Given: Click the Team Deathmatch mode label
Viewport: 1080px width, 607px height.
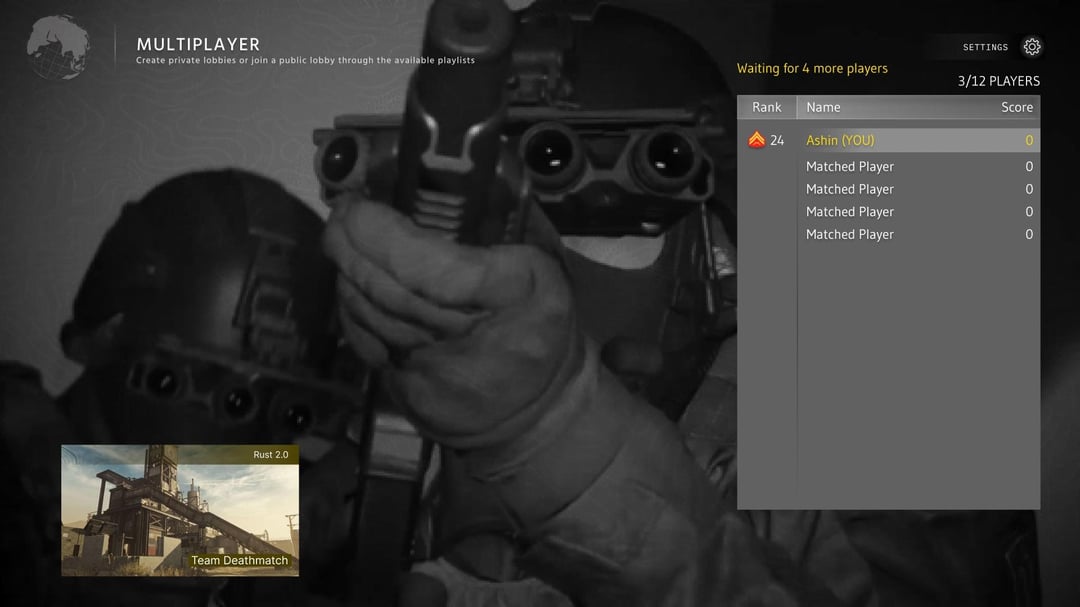Looking at the screenshot, I should 239,561.
